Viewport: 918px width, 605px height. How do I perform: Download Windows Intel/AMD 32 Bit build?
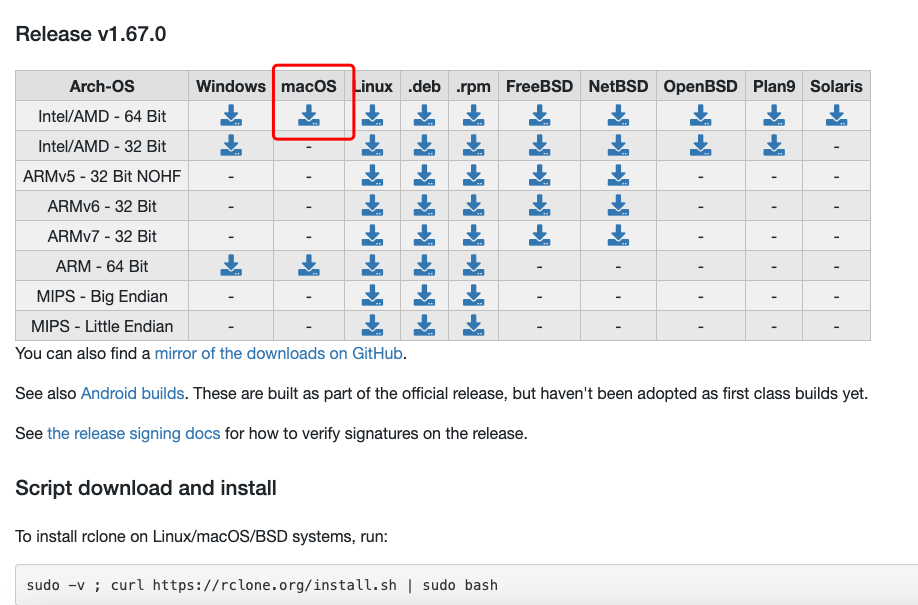coord(231,145)
